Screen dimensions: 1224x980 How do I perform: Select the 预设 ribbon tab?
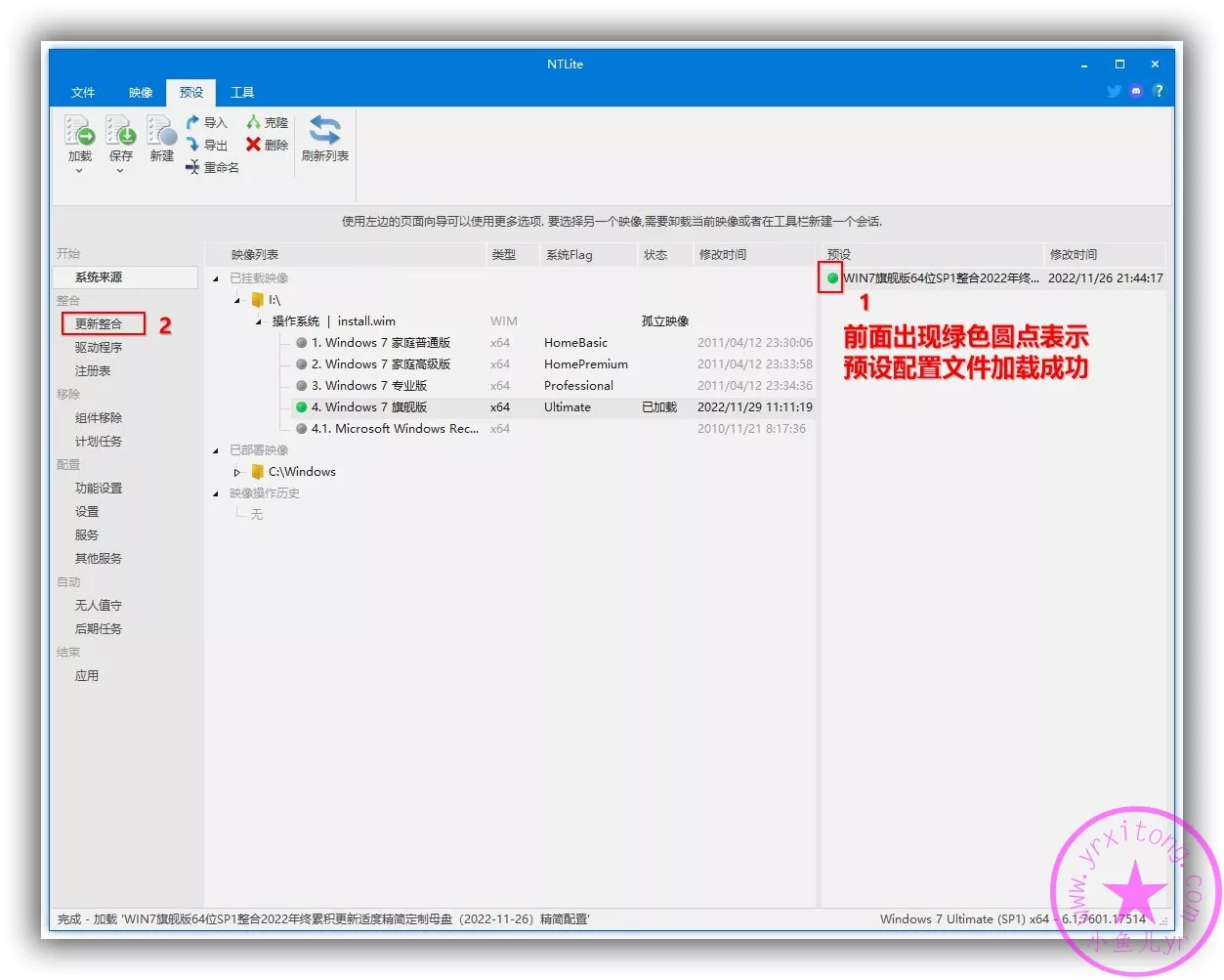pyautogui.click(x=191, y=93)
